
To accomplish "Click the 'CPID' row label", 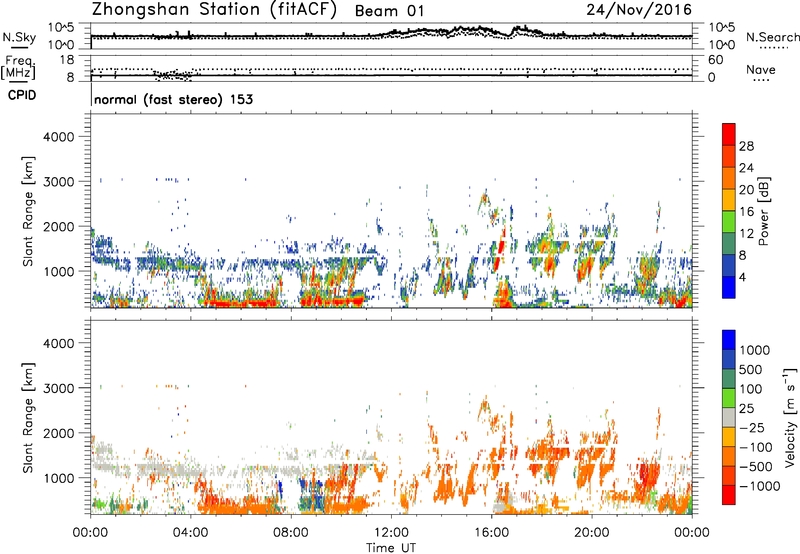I will click(22, 95).
